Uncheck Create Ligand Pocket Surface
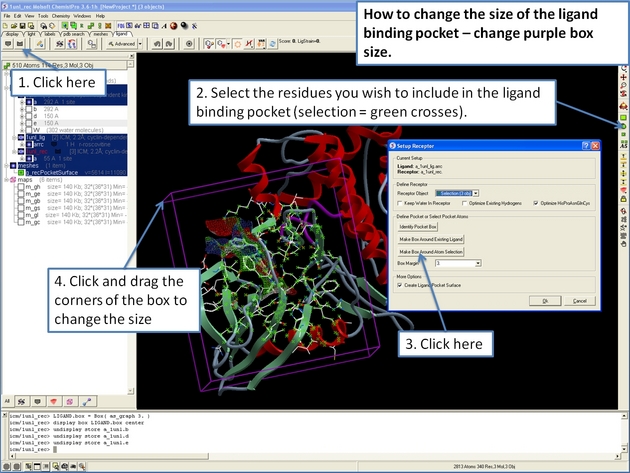The height and width of the screenshot is (473, 630). [x=400, y=284]
